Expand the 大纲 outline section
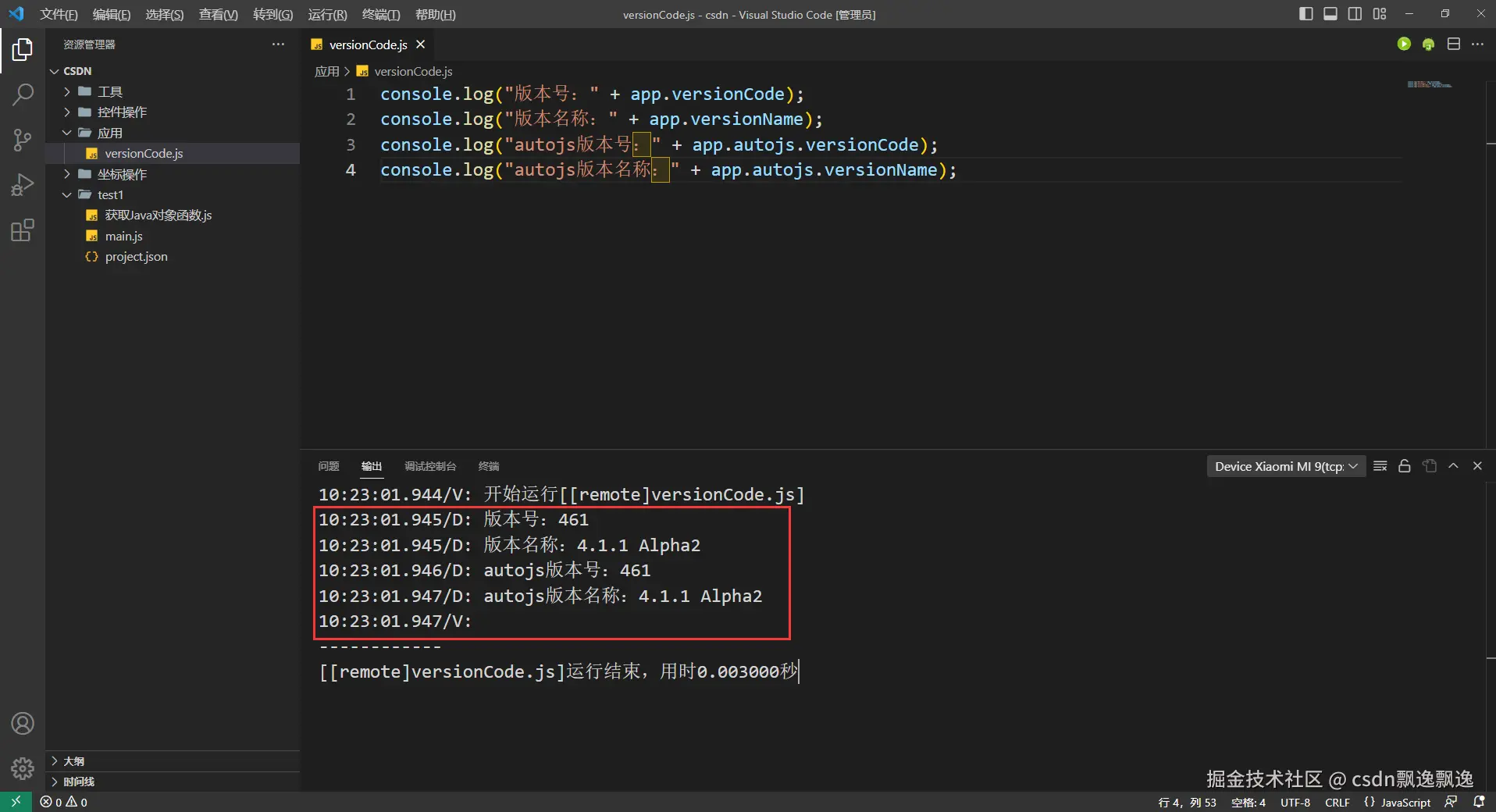The image size is (1496, 812). click(73, 761)
